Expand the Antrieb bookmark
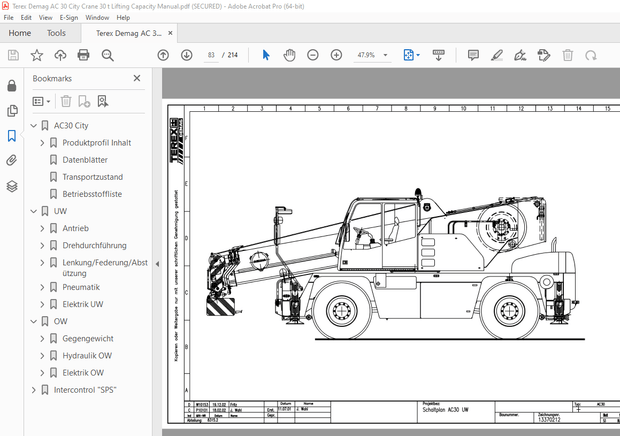 42,228
